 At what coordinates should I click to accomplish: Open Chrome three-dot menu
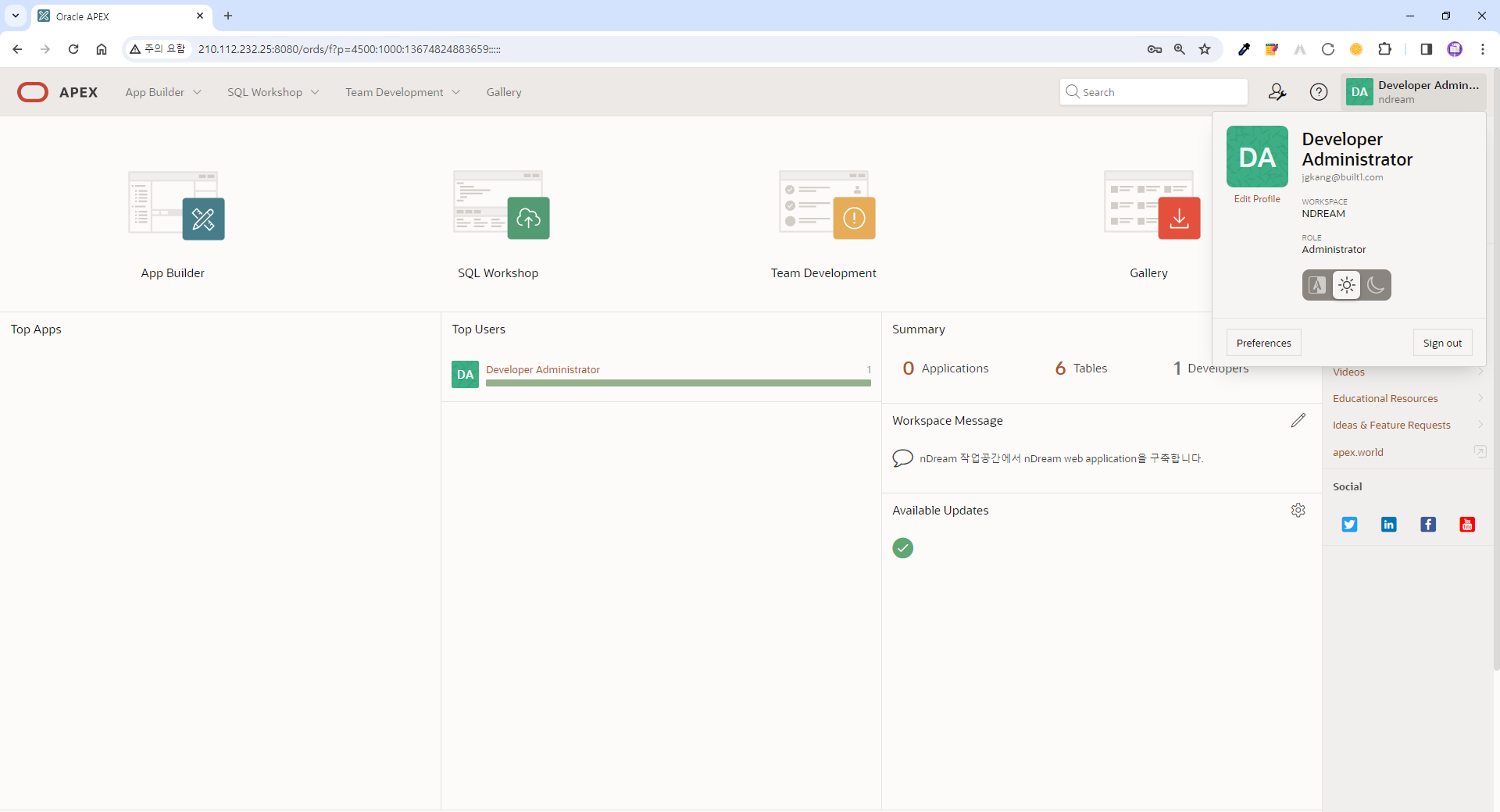1483,49
